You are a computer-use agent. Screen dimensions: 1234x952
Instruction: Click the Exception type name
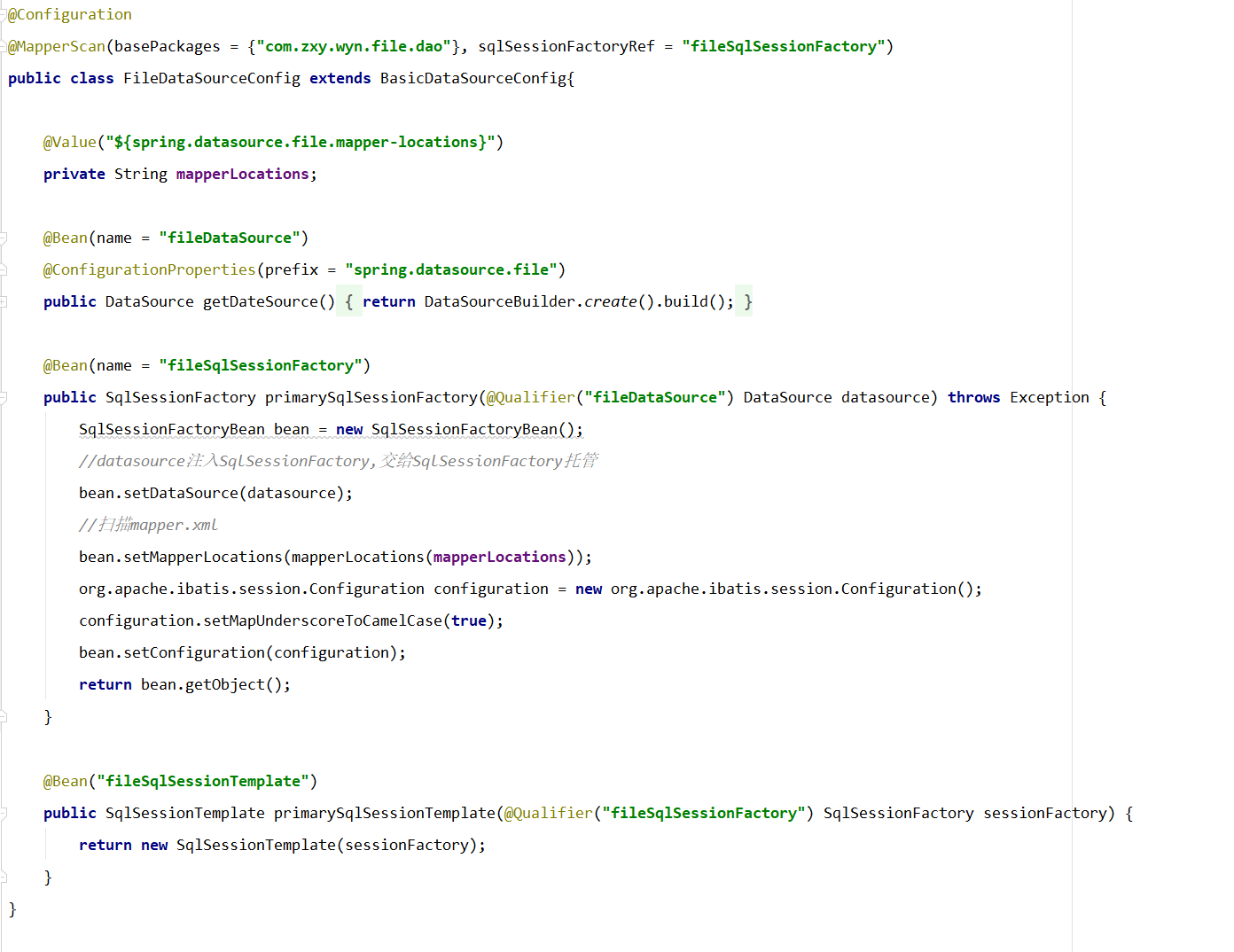(x=1050, y=397)
